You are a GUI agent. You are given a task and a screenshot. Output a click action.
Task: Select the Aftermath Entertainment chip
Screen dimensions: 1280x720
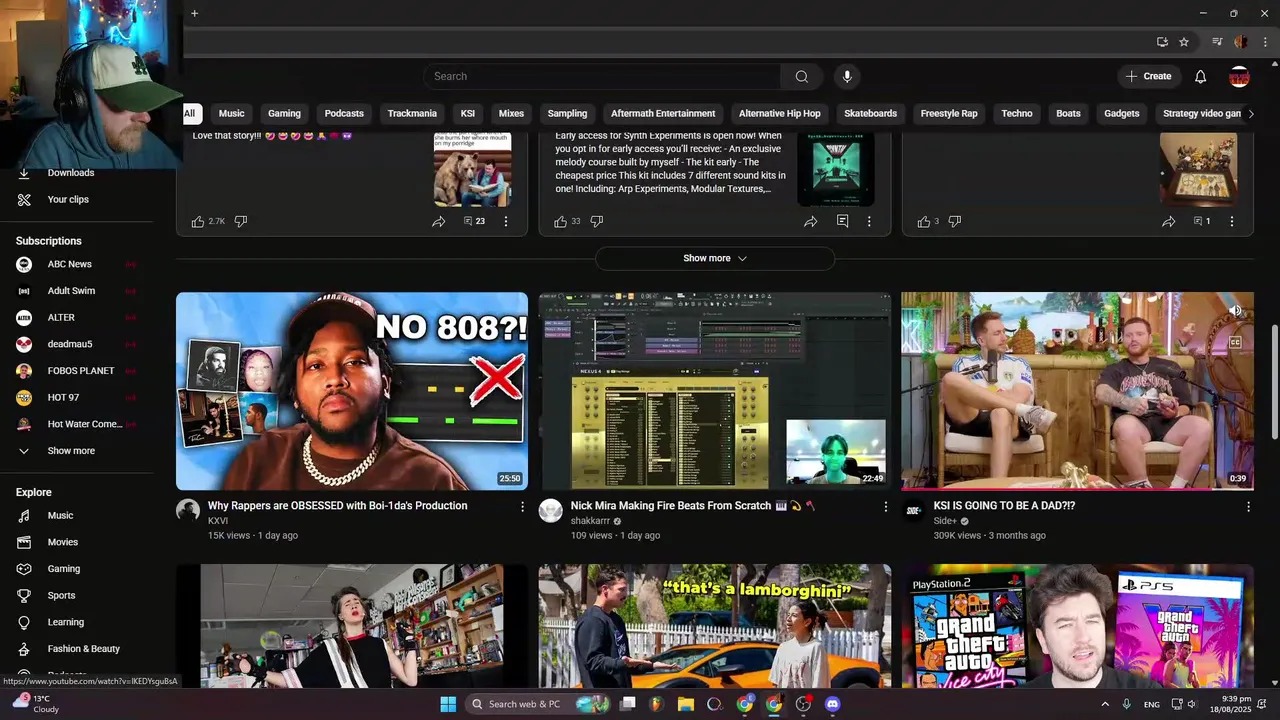pyautogui.click(x=663, y=114)
